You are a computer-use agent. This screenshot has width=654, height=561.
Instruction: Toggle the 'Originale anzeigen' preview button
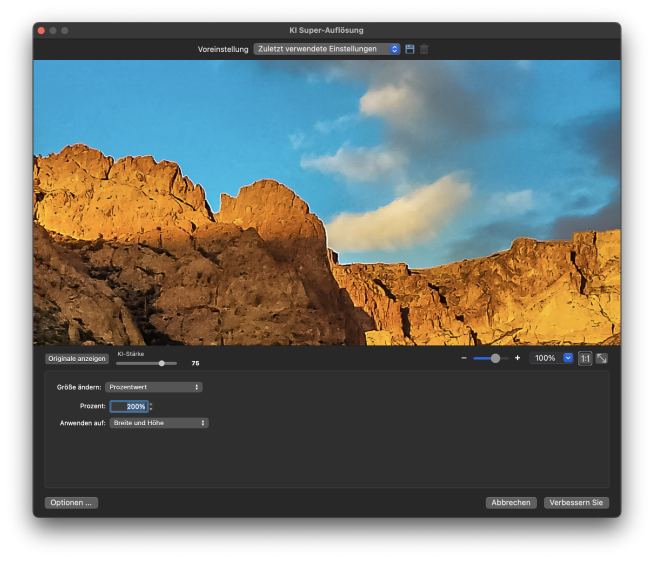[76, 358]
